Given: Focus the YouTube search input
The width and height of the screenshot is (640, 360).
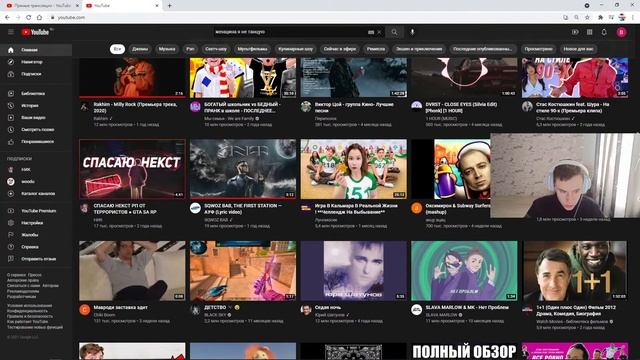Looking at the screenshot, I should tap(290, 32).
